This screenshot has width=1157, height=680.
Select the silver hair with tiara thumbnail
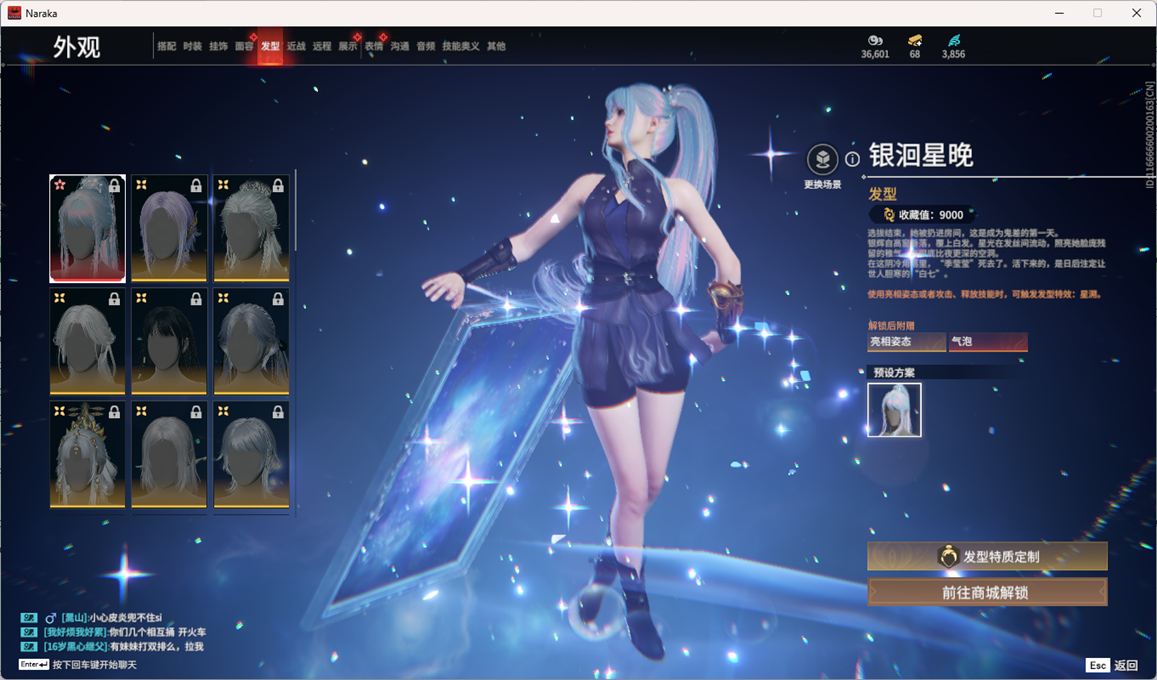pyautogui.click(x=251, y=228)
